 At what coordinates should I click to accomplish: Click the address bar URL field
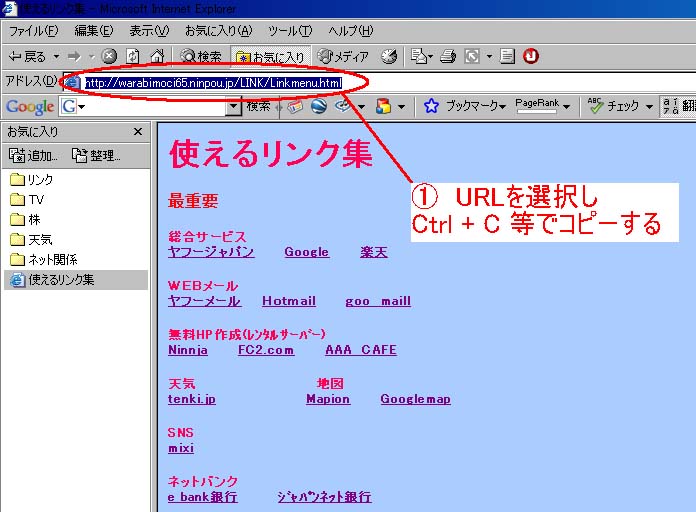(382, 83)
